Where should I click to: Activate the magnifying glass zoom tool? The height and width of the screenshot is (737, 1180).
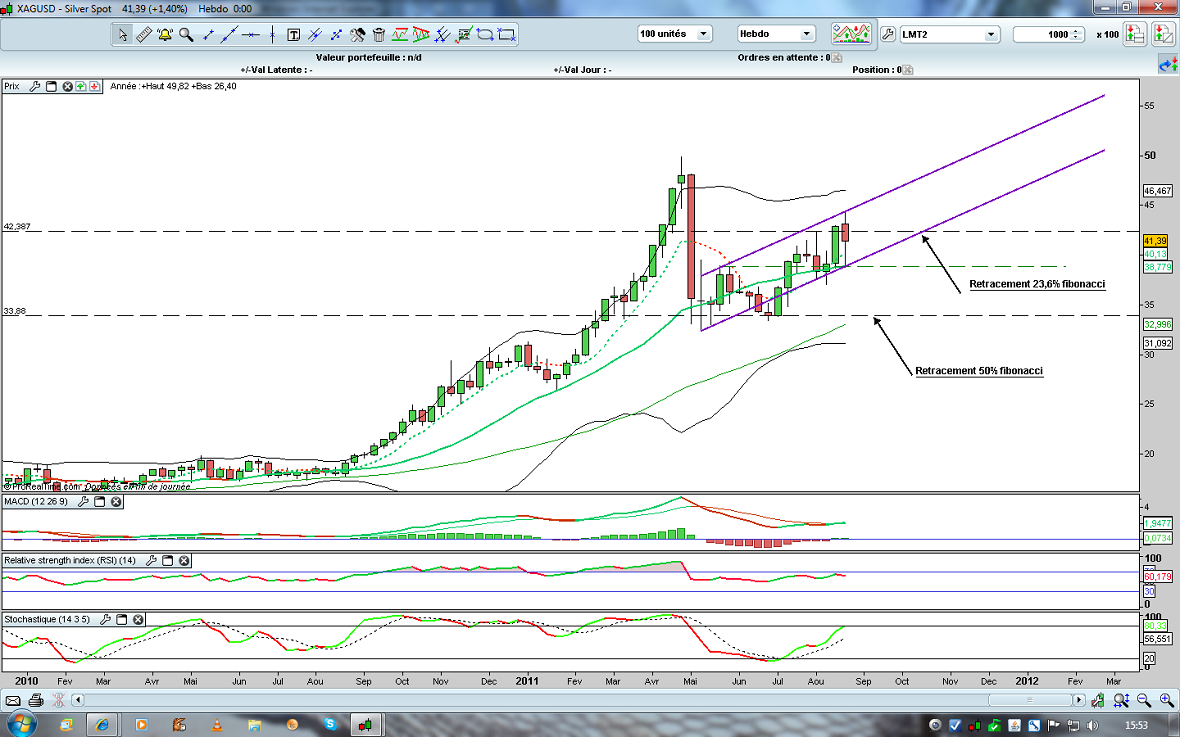coord(186,34)
